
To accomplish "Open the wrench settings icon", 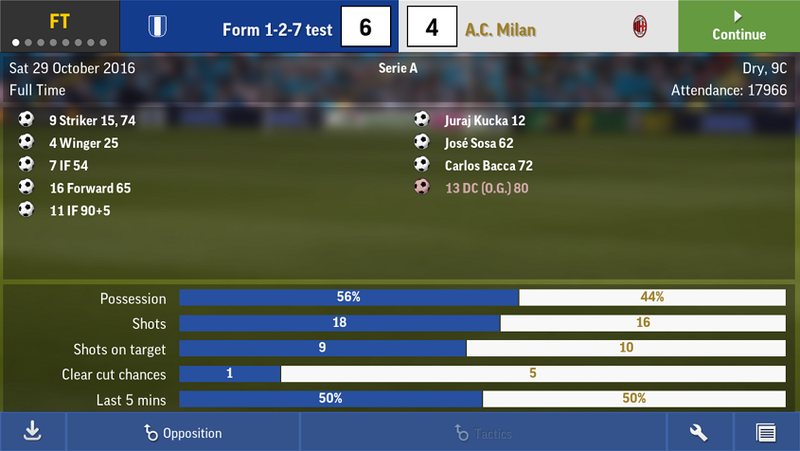I will click(x=698, y=433).
